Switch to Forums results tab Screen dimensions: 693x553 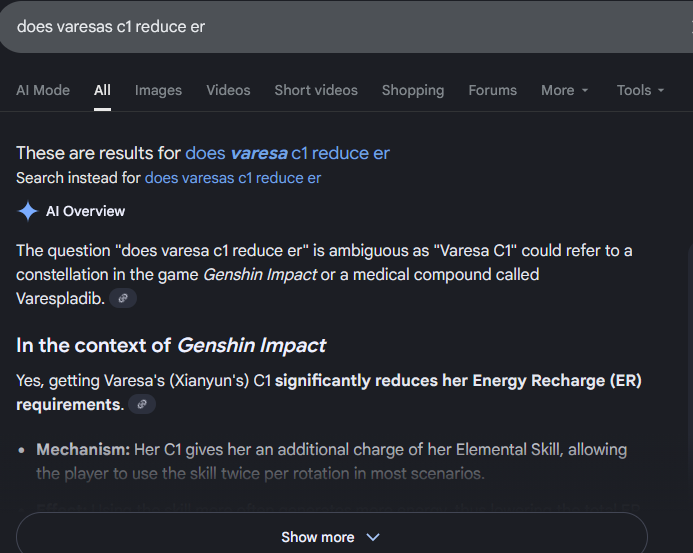[x=492, y=90]
